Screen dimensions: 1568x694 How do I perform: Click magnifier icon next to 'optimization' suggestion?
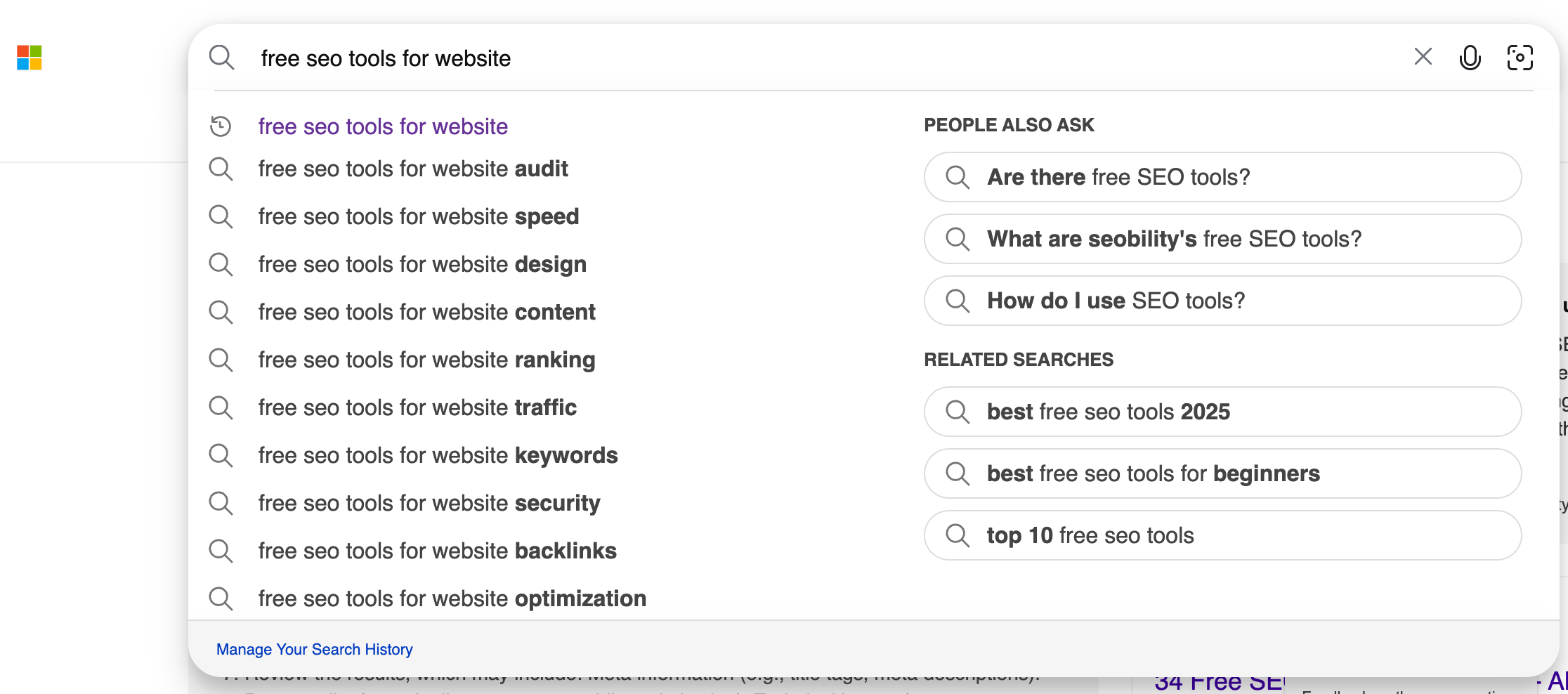tap(221, 598)
